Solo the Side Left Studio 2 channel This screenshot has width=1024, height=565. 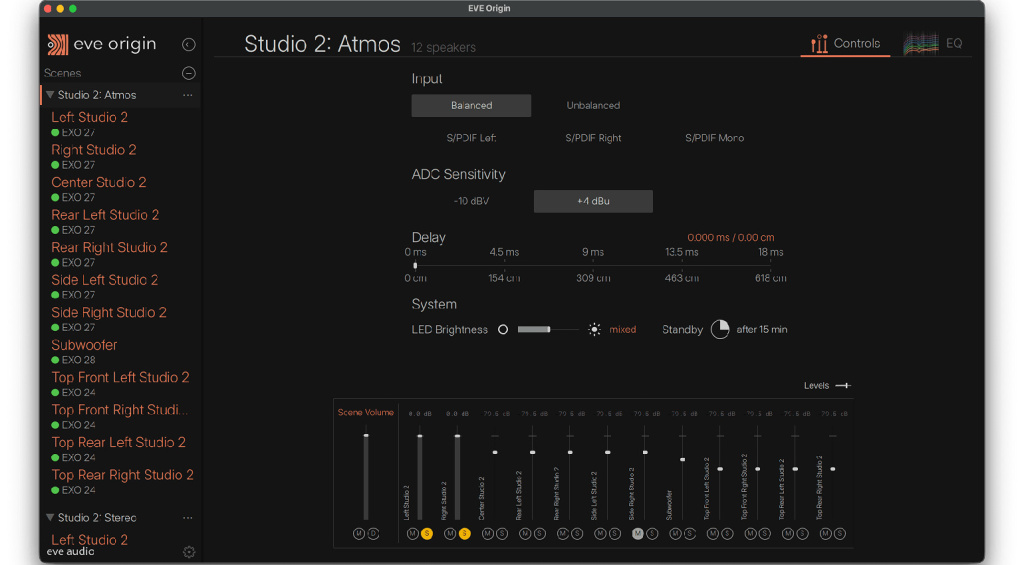point(615,534)
